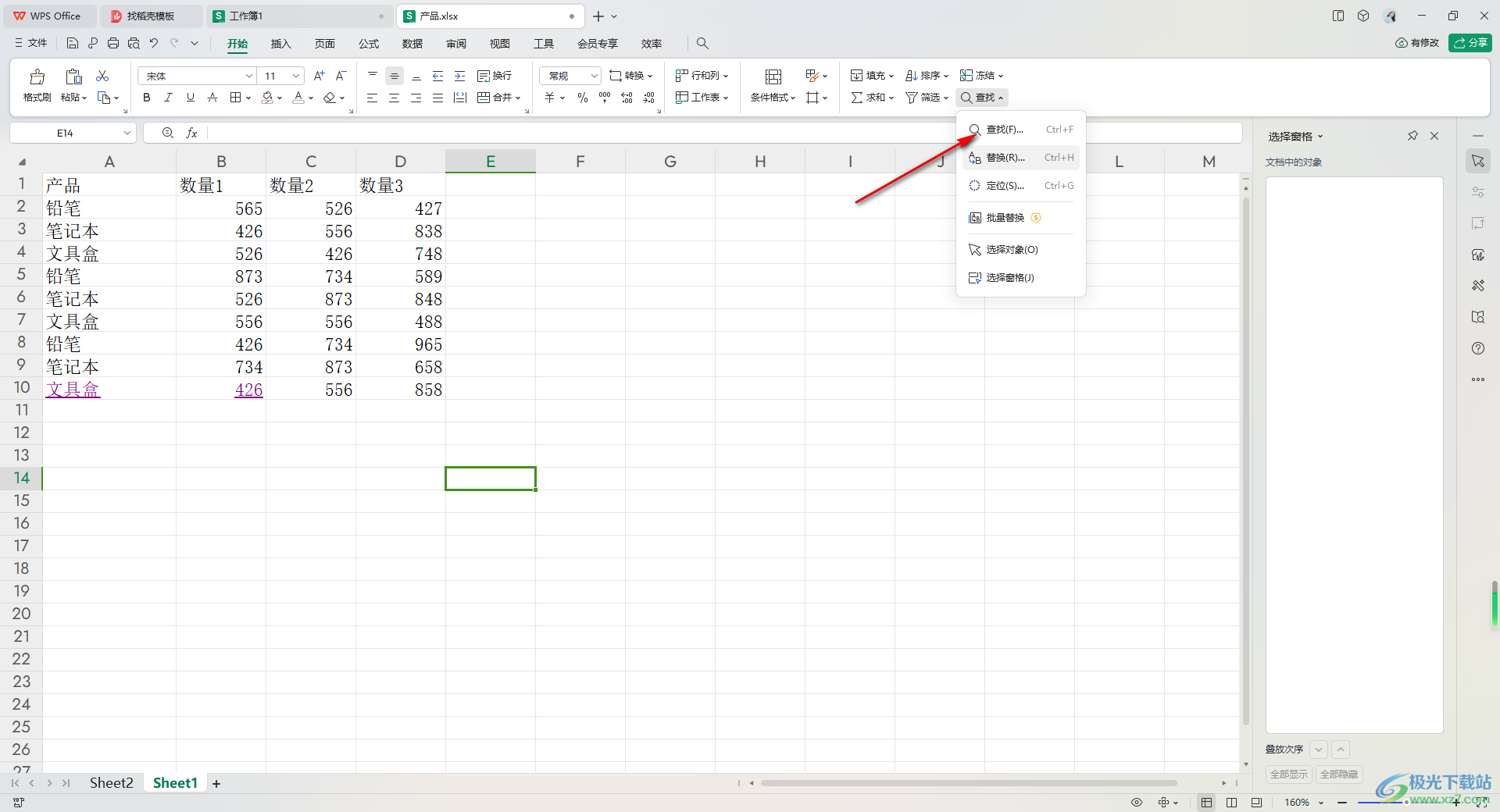Click the Print icon in quick toolbar

pyautogui.click(x=113, y=44)
